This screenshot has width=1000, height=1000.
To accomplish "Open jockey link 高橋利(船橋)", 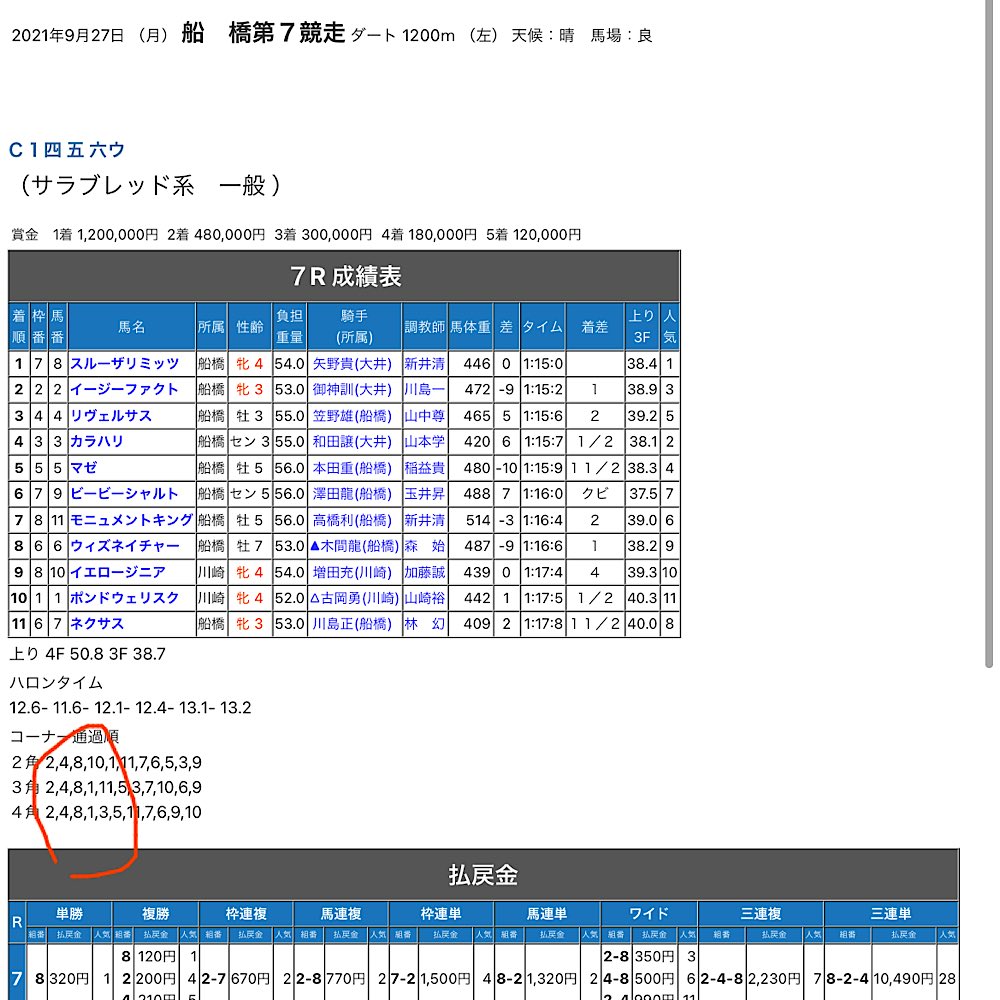I will [x=352, y=520].
